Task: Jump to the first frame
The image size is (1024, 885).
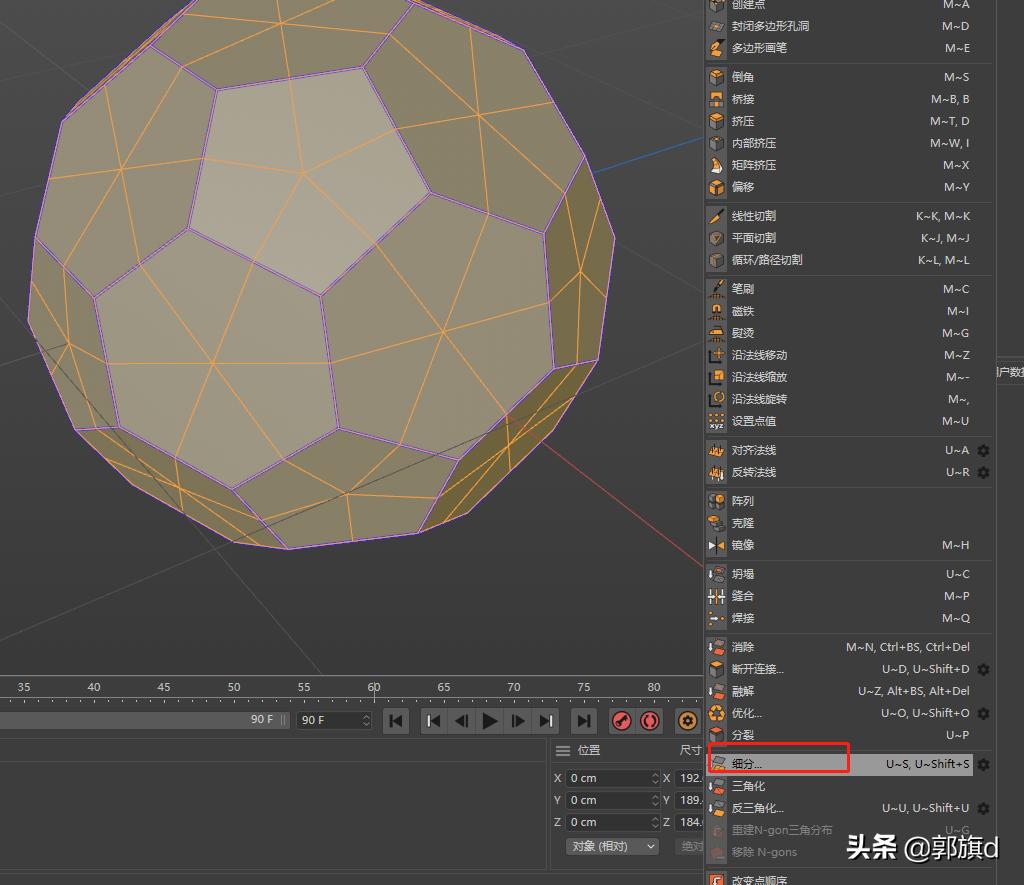Action: point(432,721)
